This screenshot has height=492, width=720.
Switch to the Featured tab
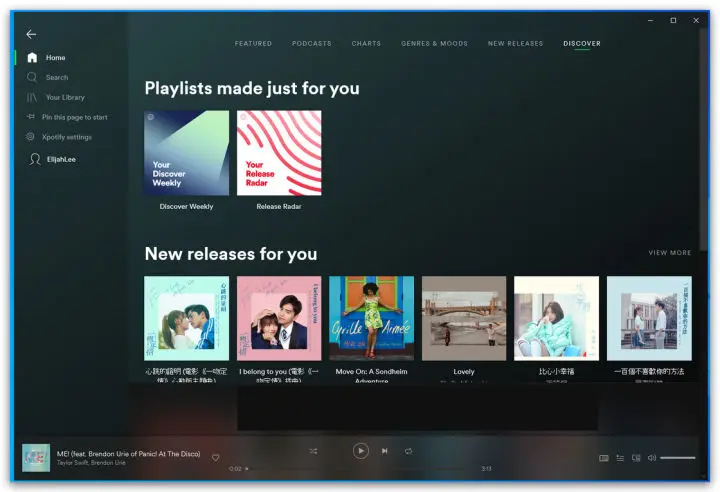point(253,44)
